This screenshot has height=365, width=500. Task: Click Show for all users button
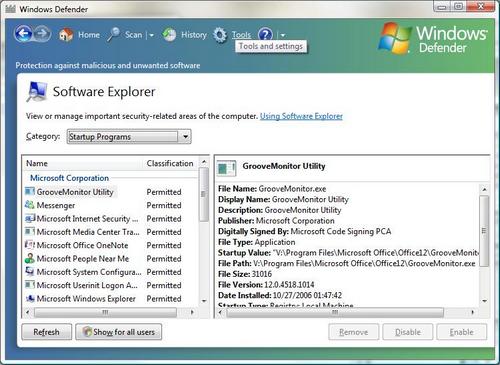point(119,332)
